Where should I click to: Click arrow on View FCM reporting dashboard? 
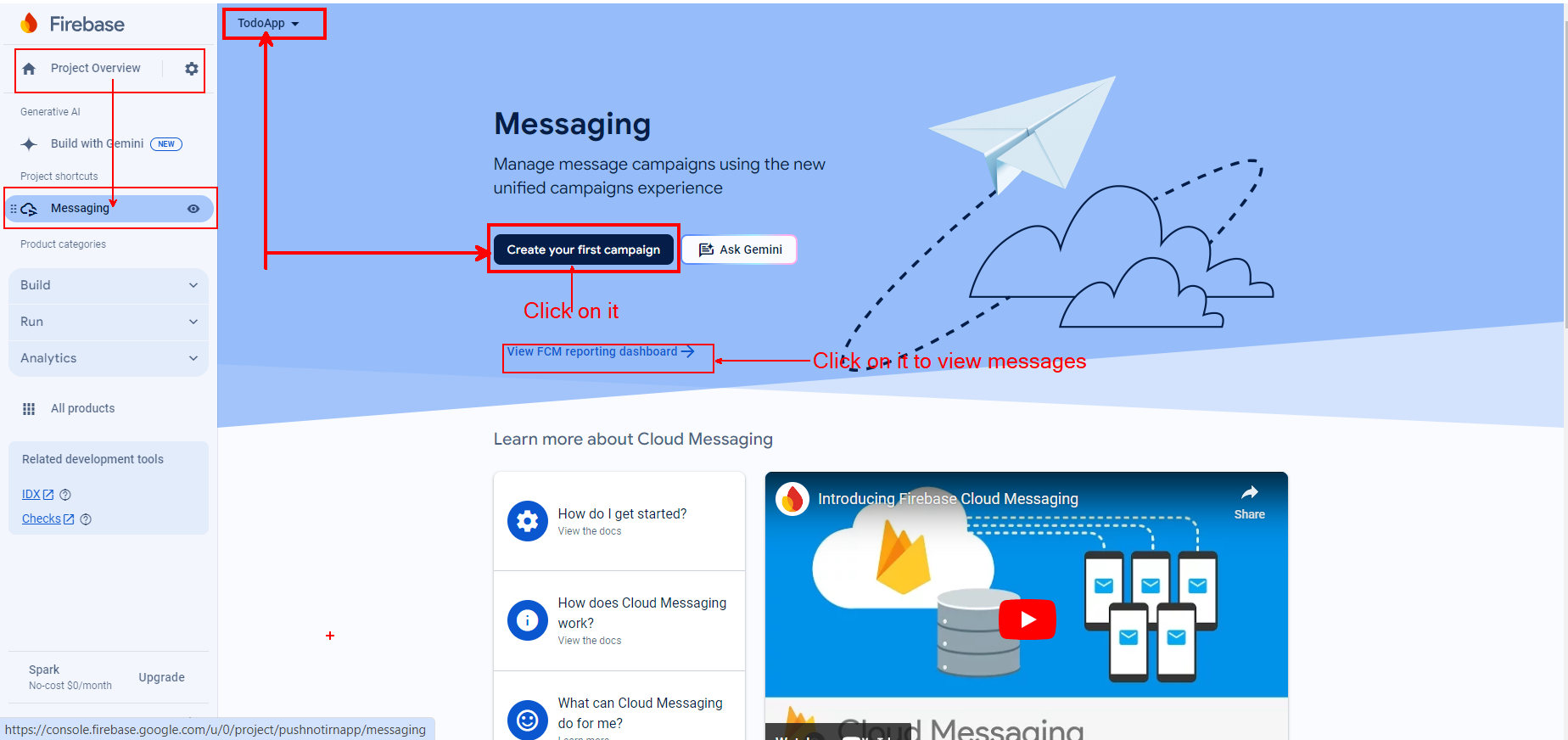pos(688,351)
